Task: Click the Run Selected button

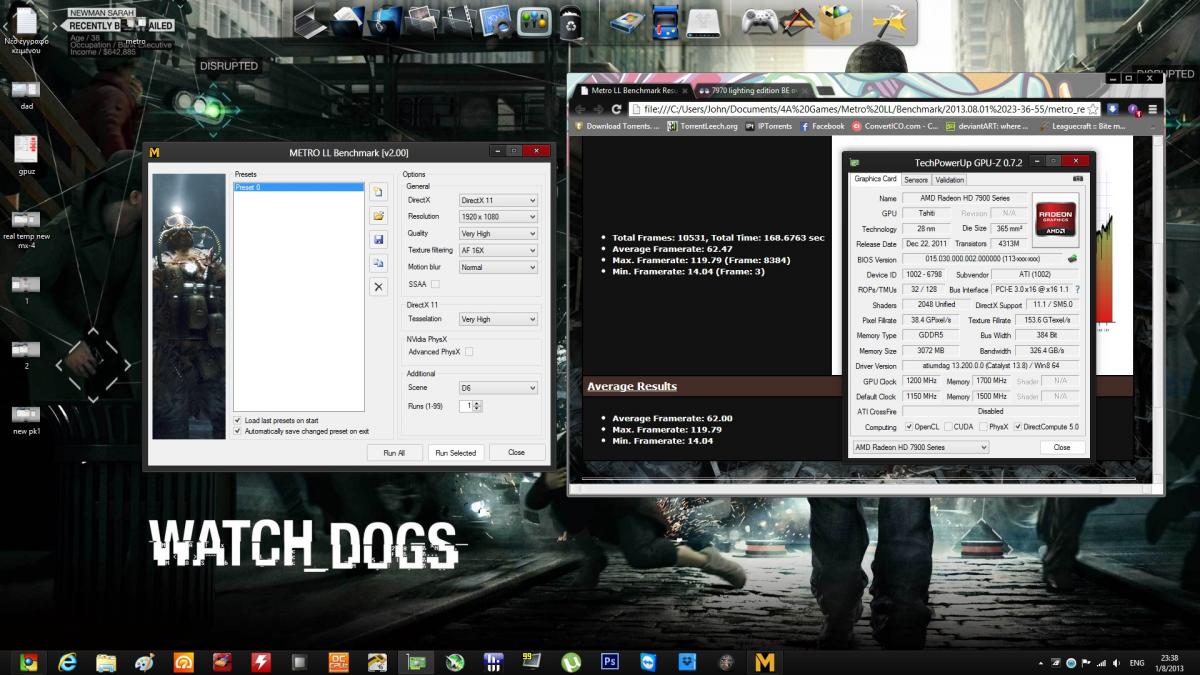Action: point(456,452)
